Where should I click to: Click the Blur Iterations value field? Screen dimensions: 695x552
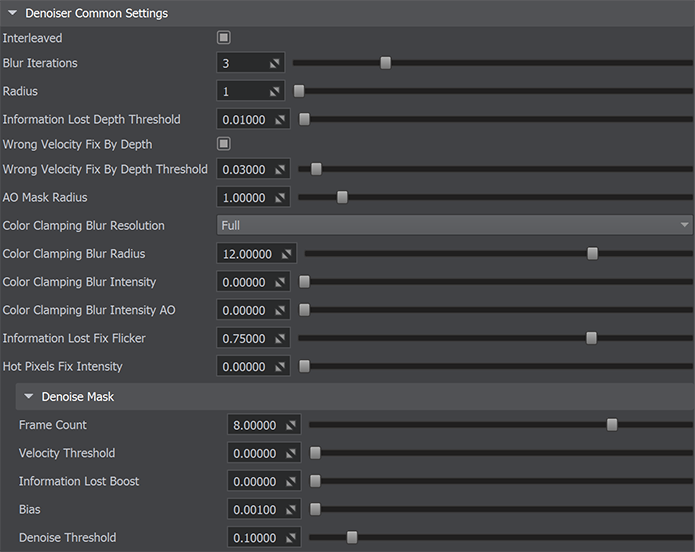pos(250,63)
